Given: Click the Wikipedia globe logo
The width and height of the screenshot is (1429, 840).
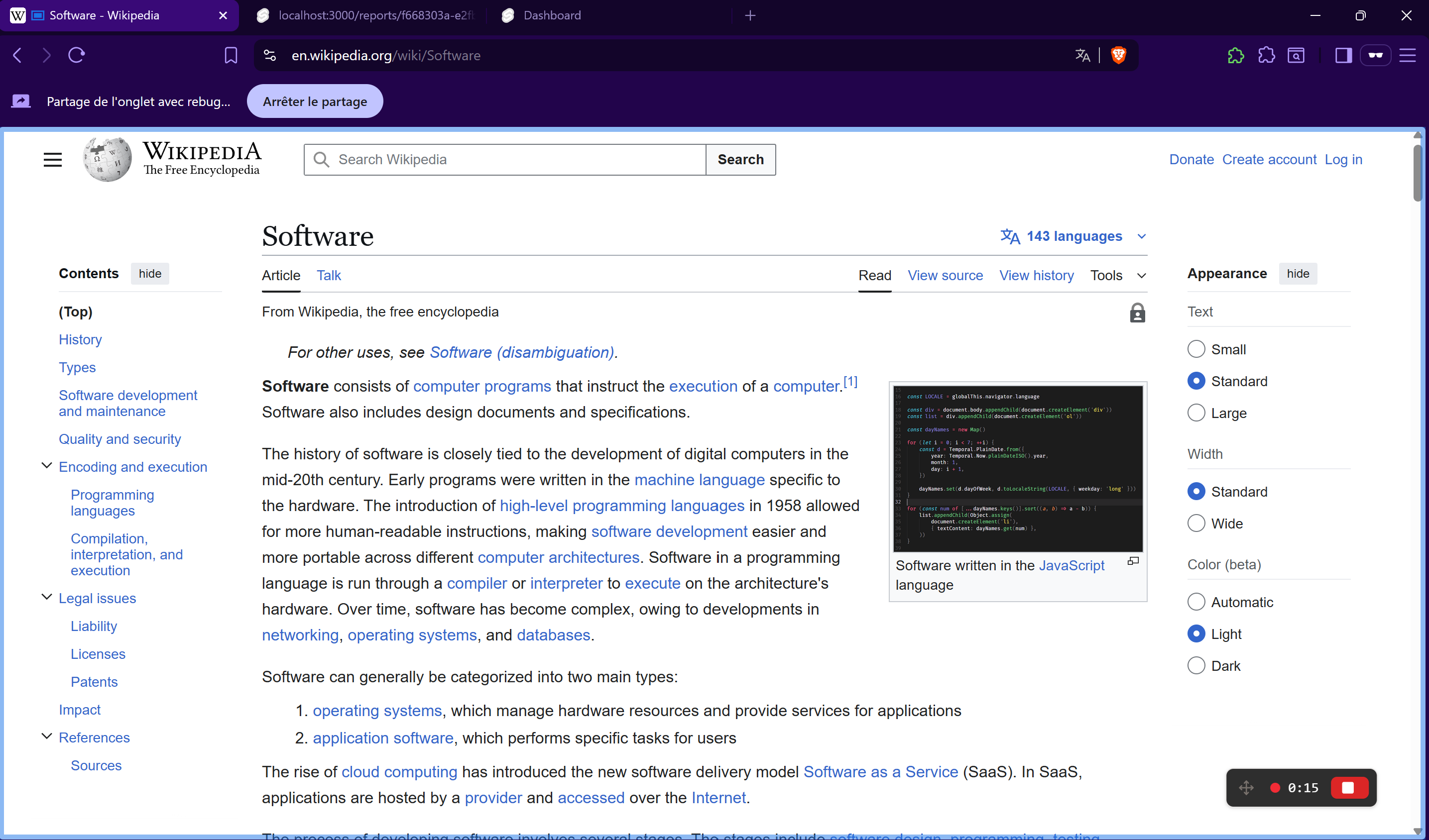Looking at the screenshot, I should point(107,160).
